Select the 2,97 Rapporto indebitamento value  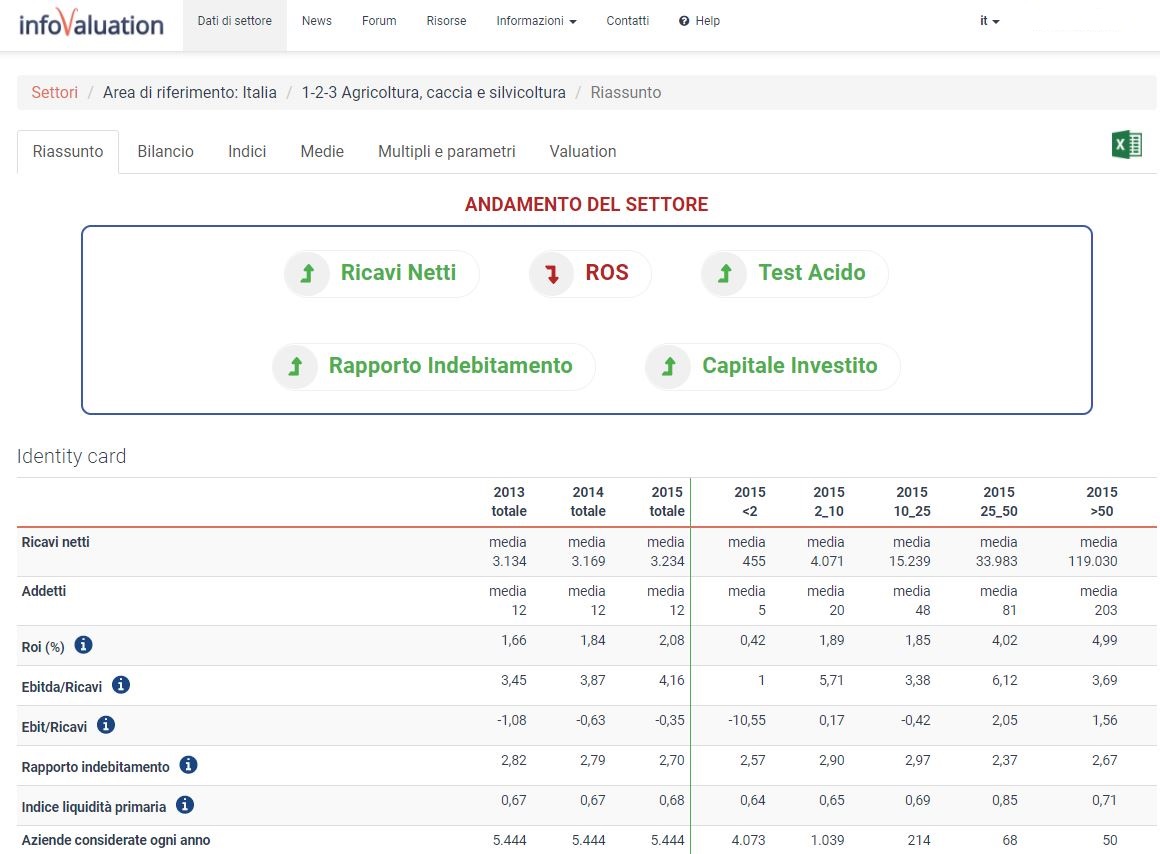(917, 760)
